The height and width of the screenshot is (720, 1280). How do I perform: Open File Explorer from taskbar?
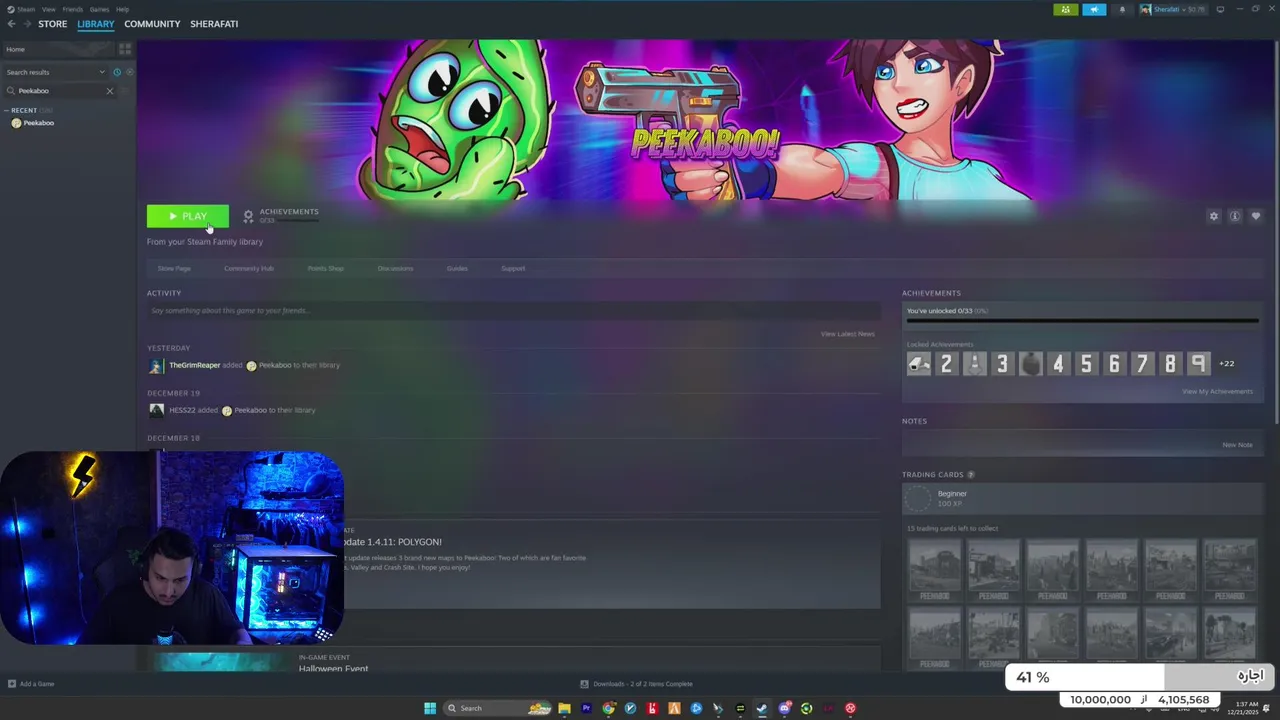[x=564, y=708]
